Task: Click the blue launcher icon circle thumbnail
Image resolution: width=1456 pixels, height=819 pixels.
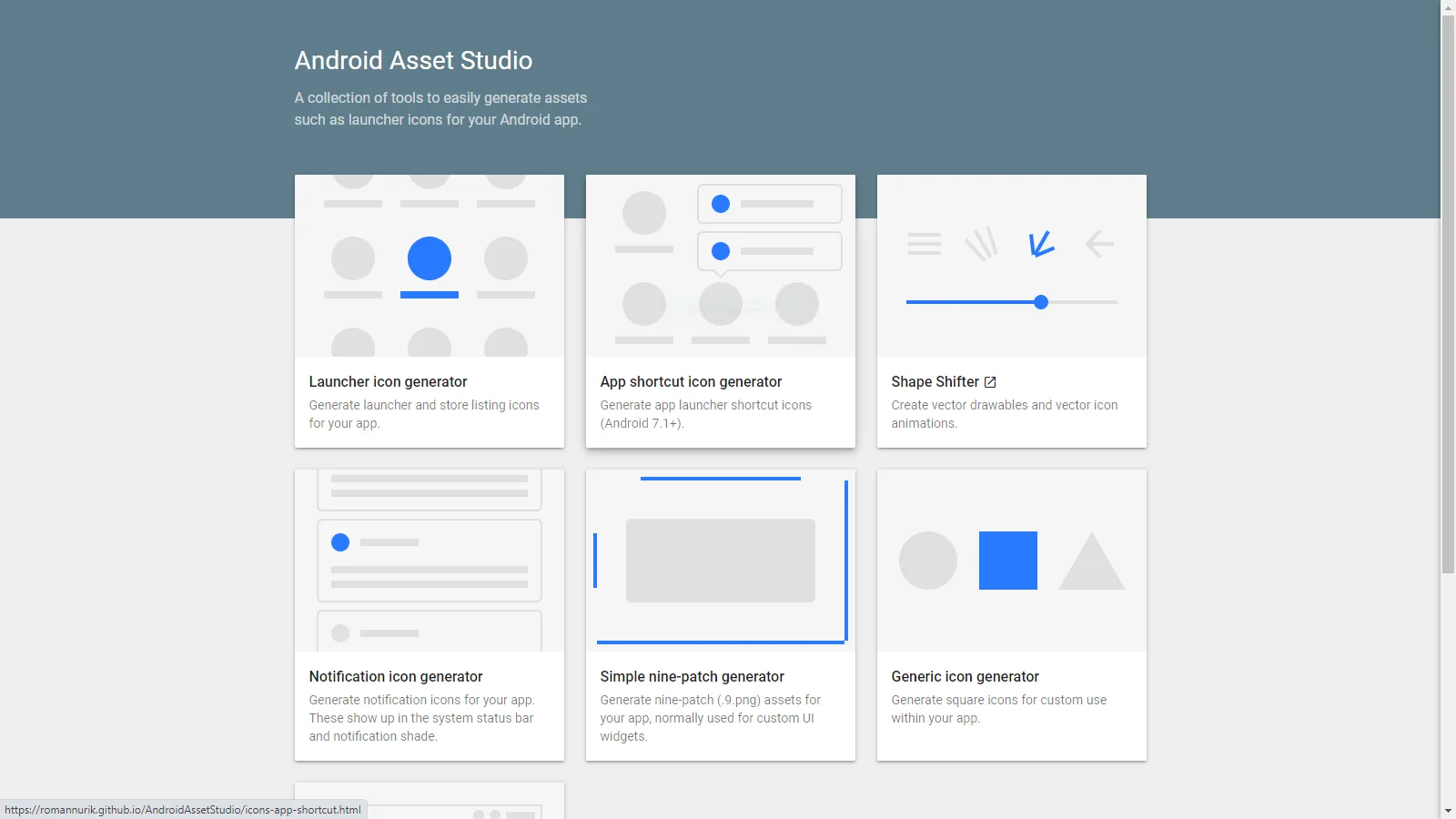Action: (x=429, y=259)
